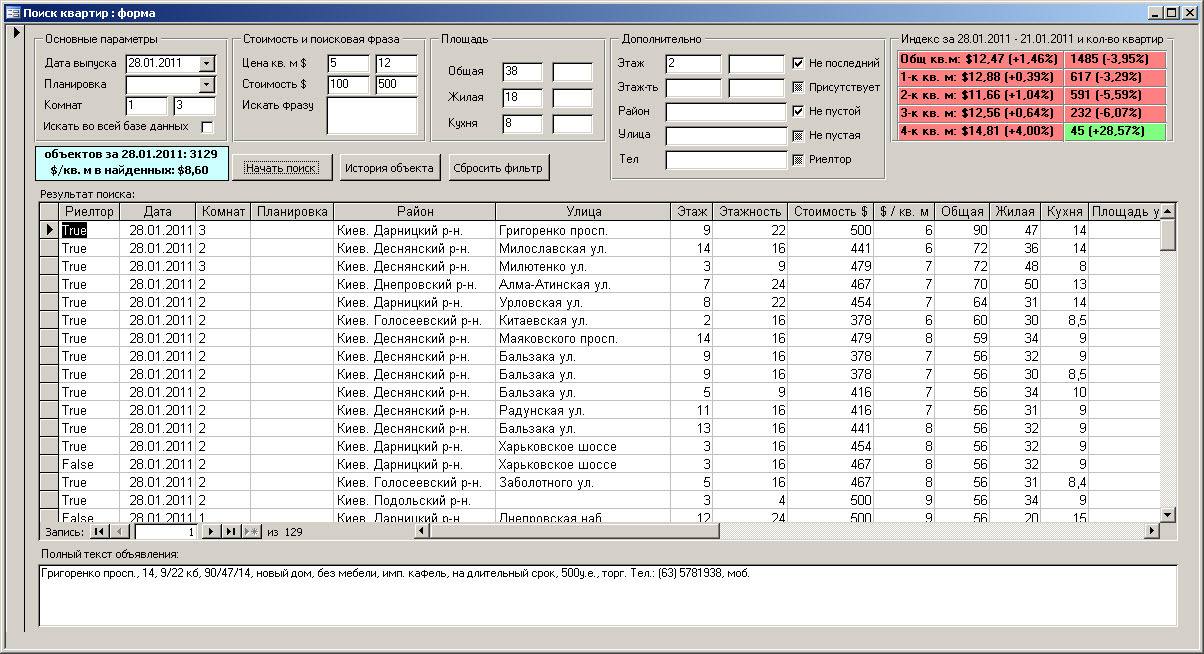Open the 'Планировка' dropdown arrow
This screenshot has width=1204, height=654.
pyautogui.click(x=207, y=85)
